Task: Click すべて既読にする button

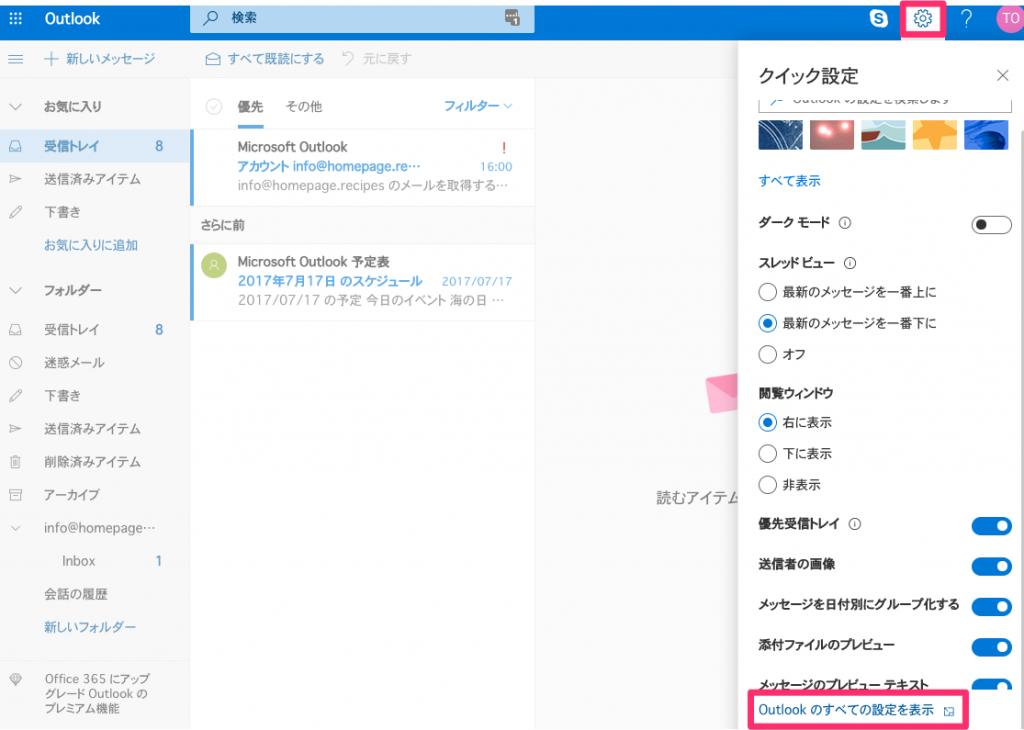Action: coord(264,59)
